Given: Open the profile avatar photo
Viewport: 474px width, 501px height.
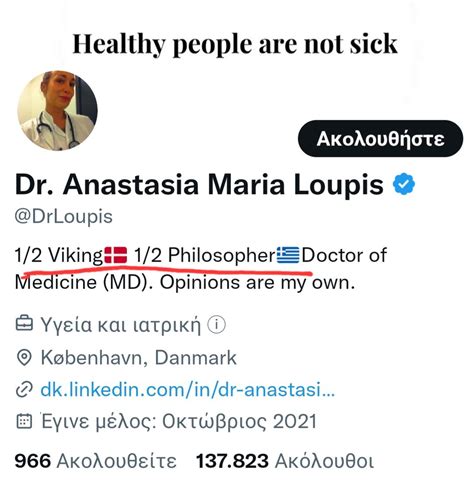Looking at the screenshot, I should pyautogui.click(x=57, y=111).
